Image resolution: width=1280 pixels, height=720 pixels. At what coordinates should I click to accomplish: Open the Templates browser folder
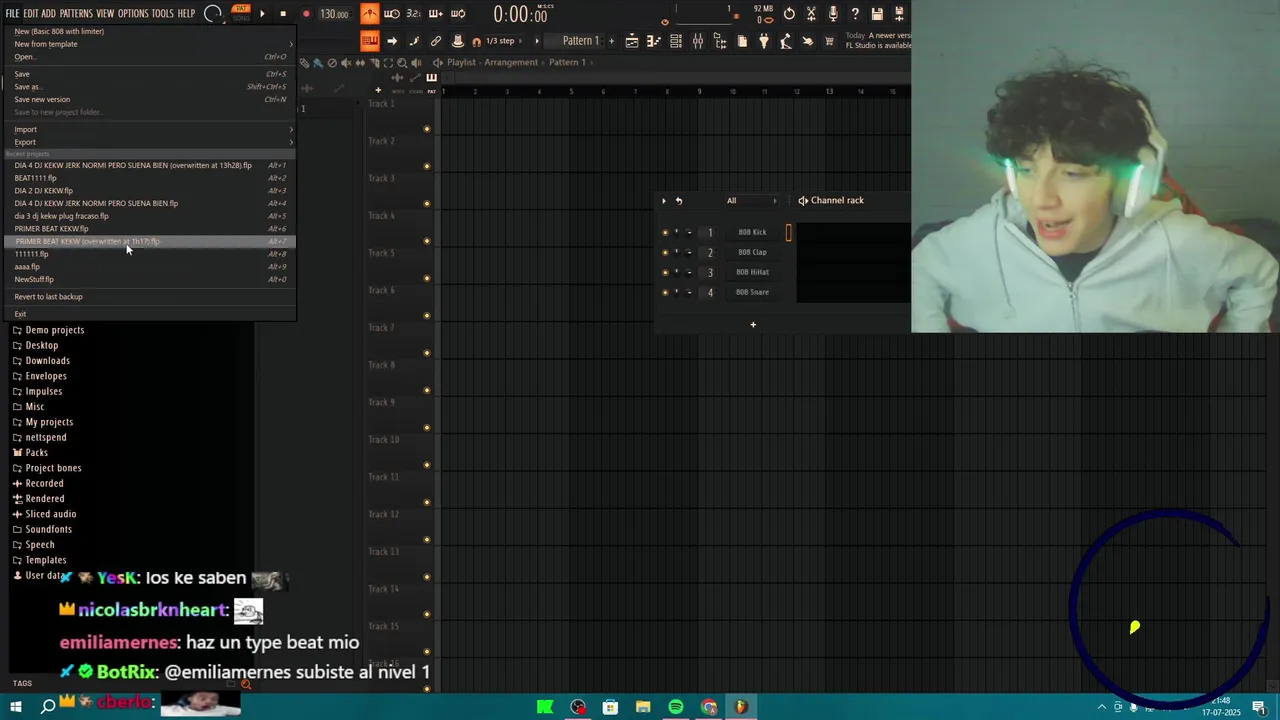[45, 560]
